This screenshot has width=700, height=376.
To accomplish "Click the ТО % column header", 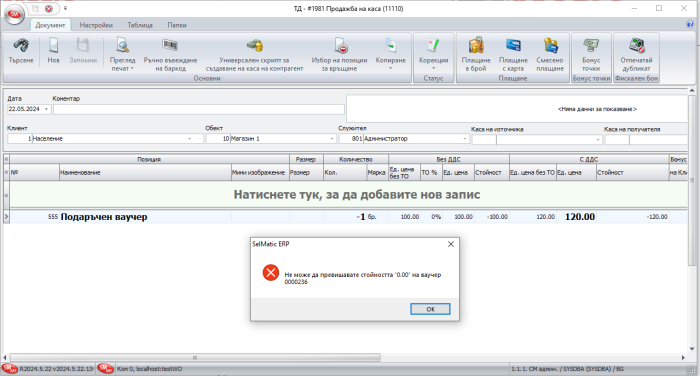I will click(431, 172).
